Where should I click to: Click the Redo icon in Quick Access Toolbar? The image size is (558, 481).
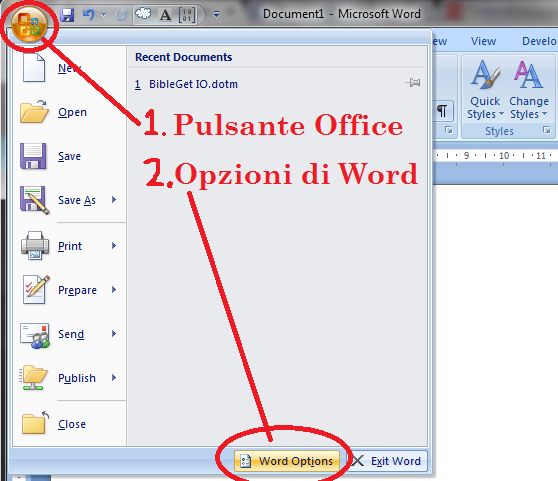pos(121,15)
